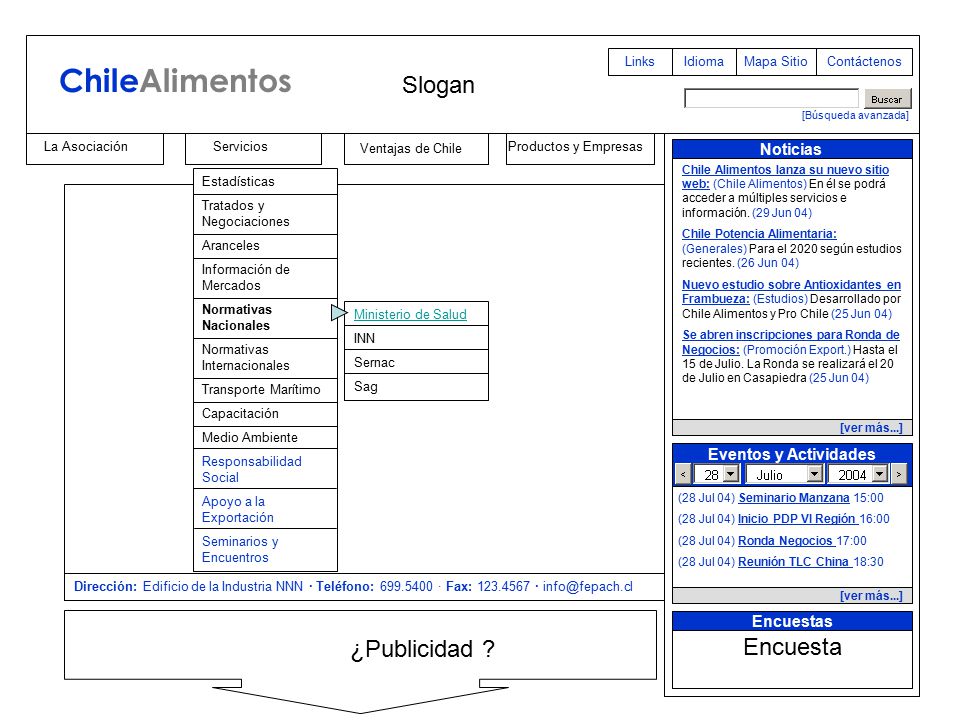Click the search text field
This screenshot has height=720, width=960.
[771, 99]
